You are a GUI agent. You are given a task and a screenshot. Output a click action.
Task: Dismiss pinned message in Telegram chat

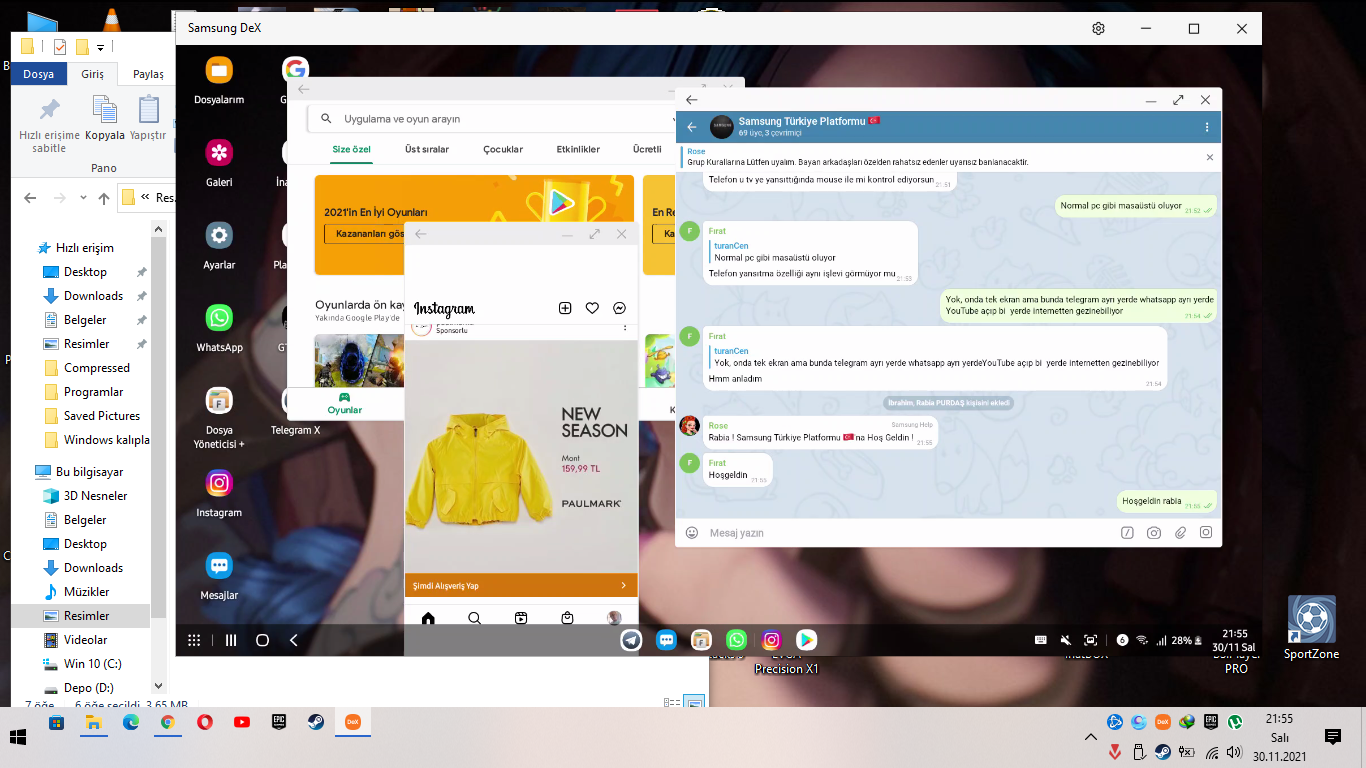pos(1209,157)
